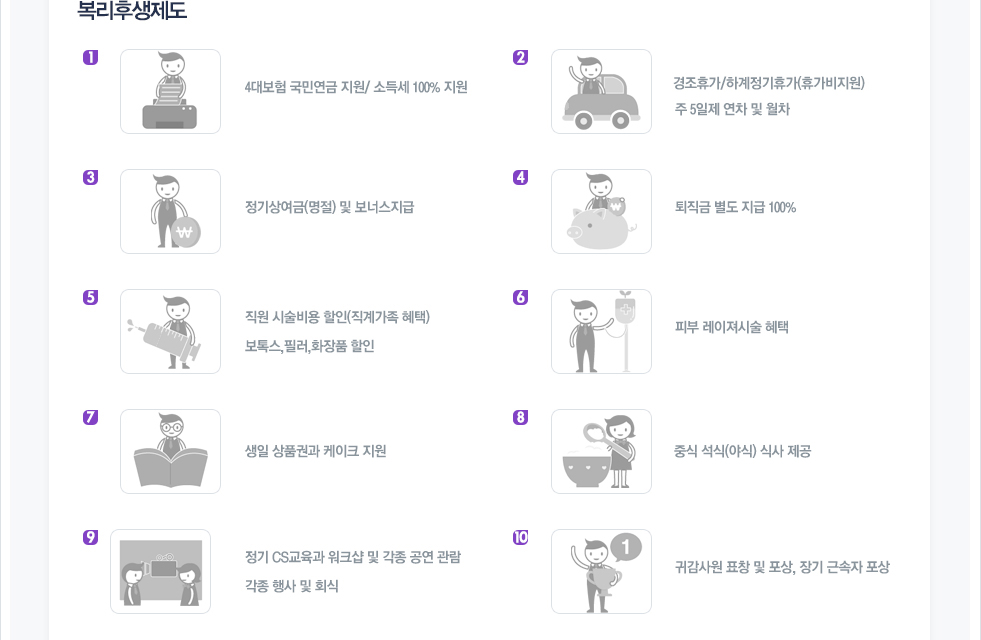The image size is (981, 640).
Task: Select the open book birthday icon
Action: click(x=170, y=452)
